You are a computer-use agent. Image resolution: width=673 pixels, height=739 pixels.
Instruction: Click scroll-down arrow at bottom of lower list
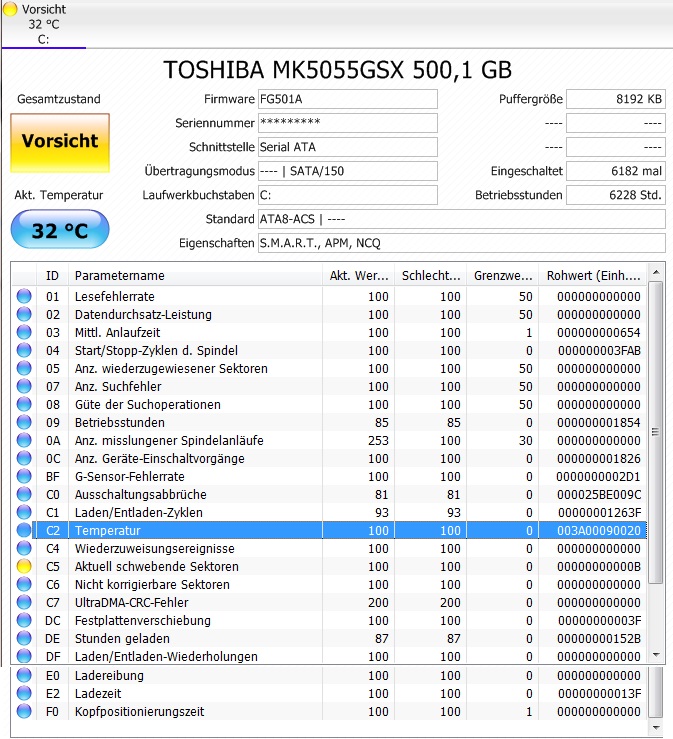pyautogui.click(x=656, y=728)
